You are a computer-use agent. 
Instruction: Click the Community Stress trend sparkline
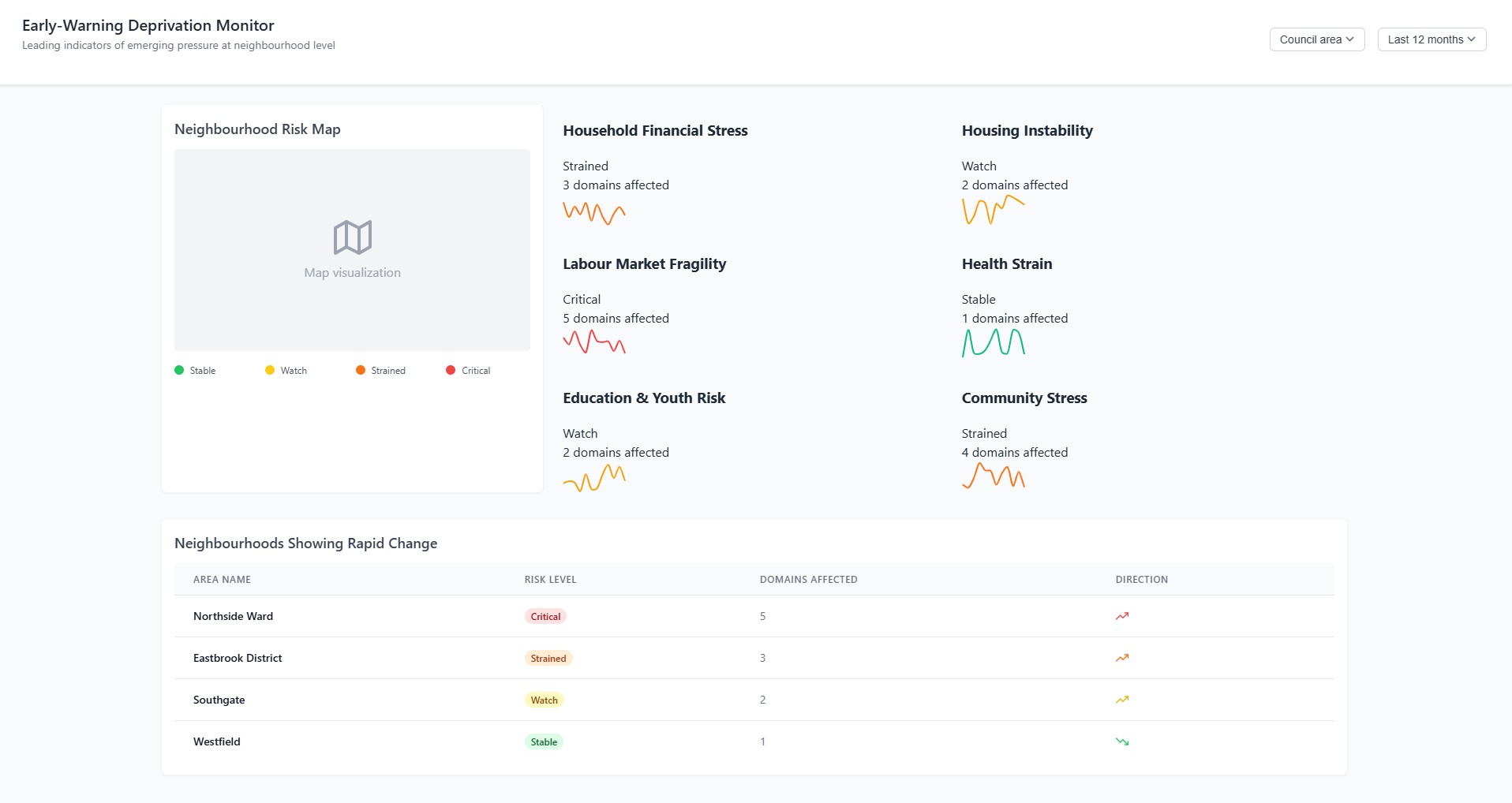point(994,476)
